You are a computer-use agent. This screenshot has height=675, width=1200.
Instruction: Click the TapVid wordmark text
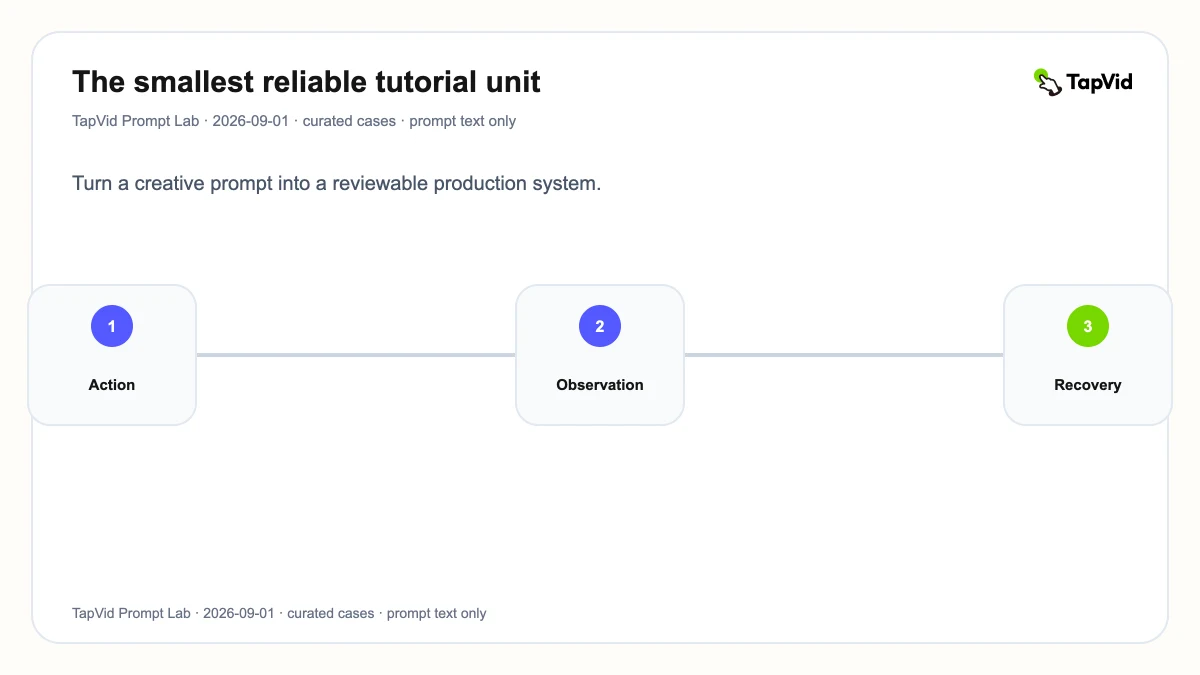click(x=1099, y=82)
